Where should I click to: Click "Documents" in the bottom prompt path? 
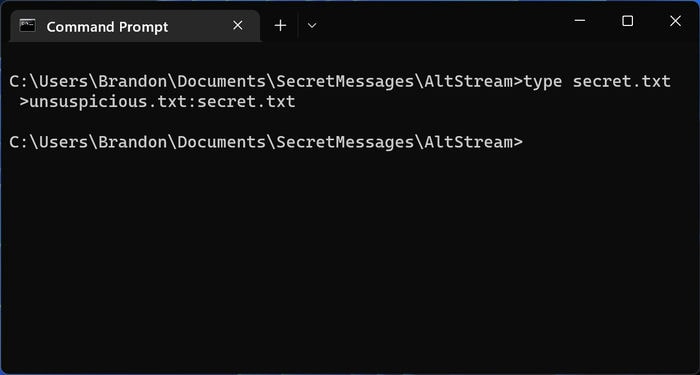221,142
